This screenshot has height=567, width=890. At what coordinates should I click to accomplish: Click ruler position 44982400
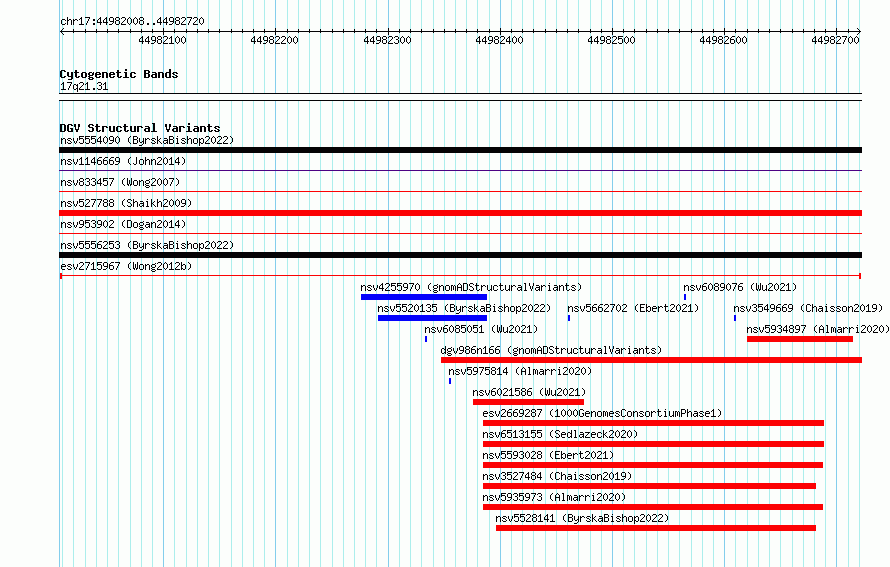coord(499,40)
